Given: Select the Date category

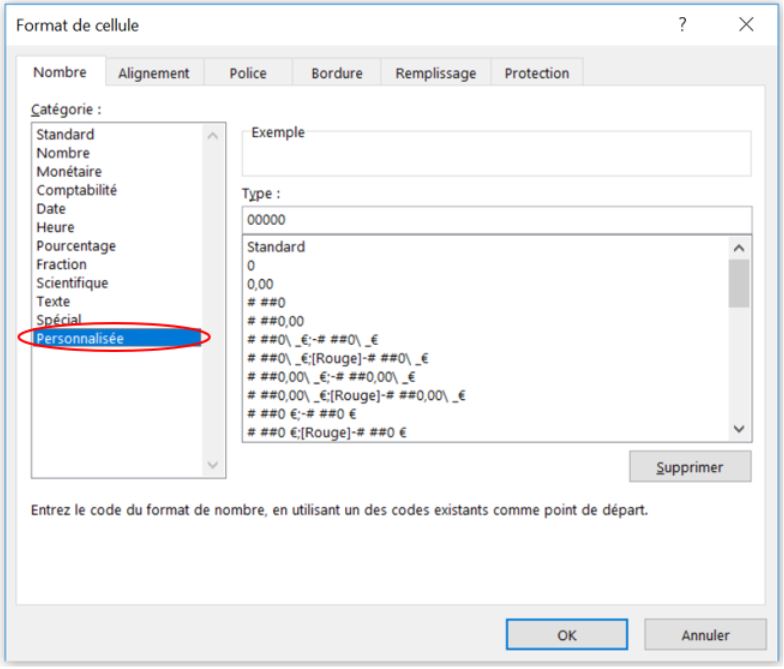Looking at the screenshot, I should click(51, 209).
